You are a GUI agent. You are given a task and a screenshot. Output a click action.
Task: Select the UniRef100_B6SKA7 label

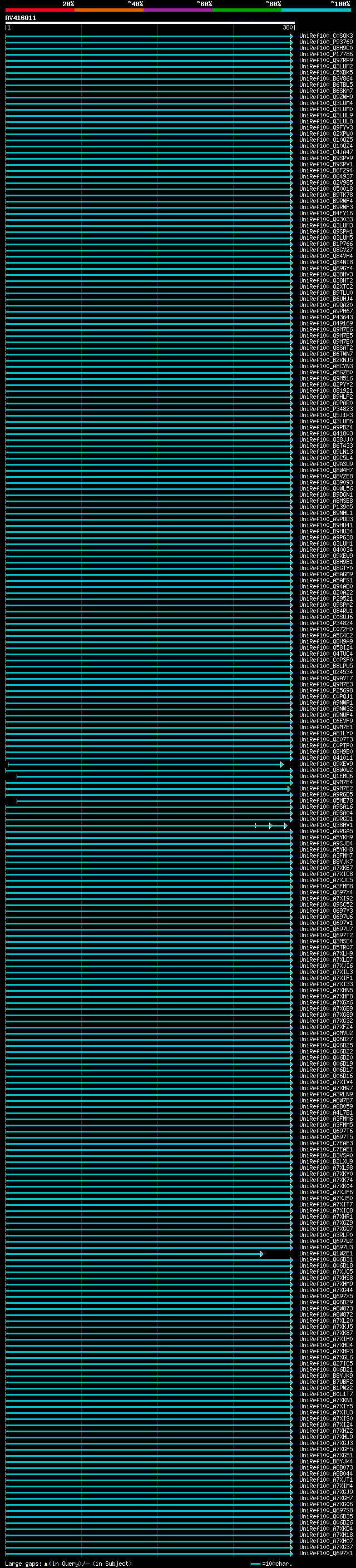(325, 91)
